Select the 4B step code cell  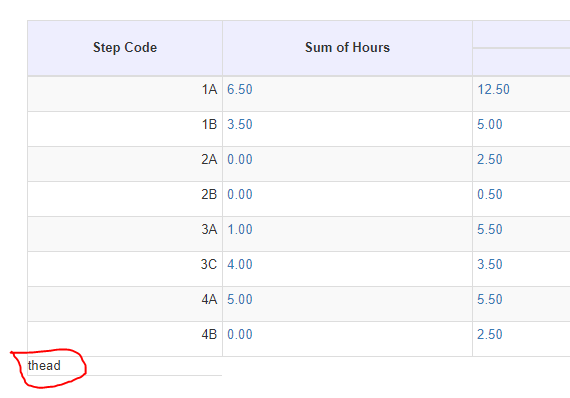point(125,338)
